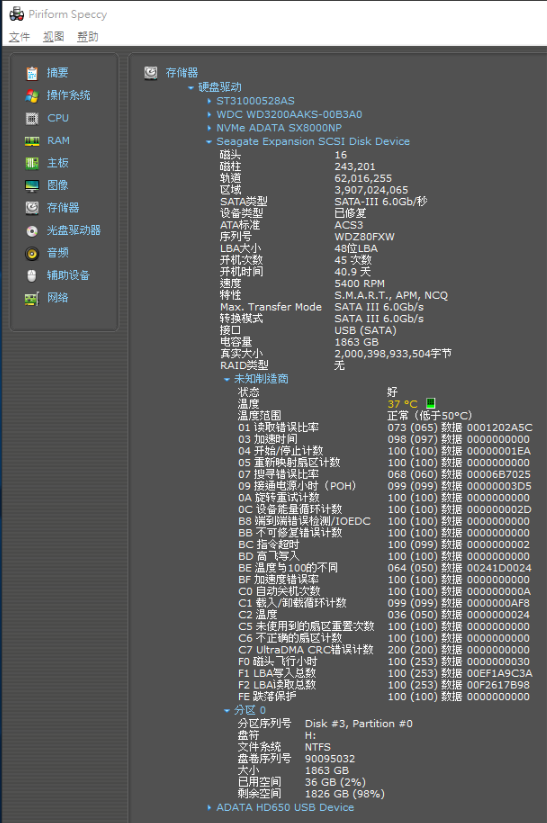The image size is (547, 823).
Task: Click the 5400 RPM speed value
Action: pyautogui.click(x=360, y=283)
